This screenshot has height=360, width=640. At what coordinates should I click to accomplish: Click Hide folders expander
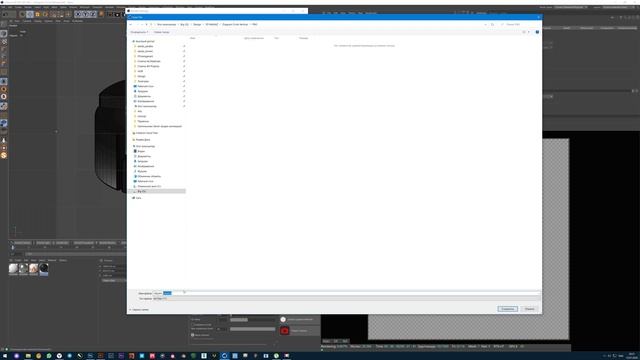click(x=139, y=309)
